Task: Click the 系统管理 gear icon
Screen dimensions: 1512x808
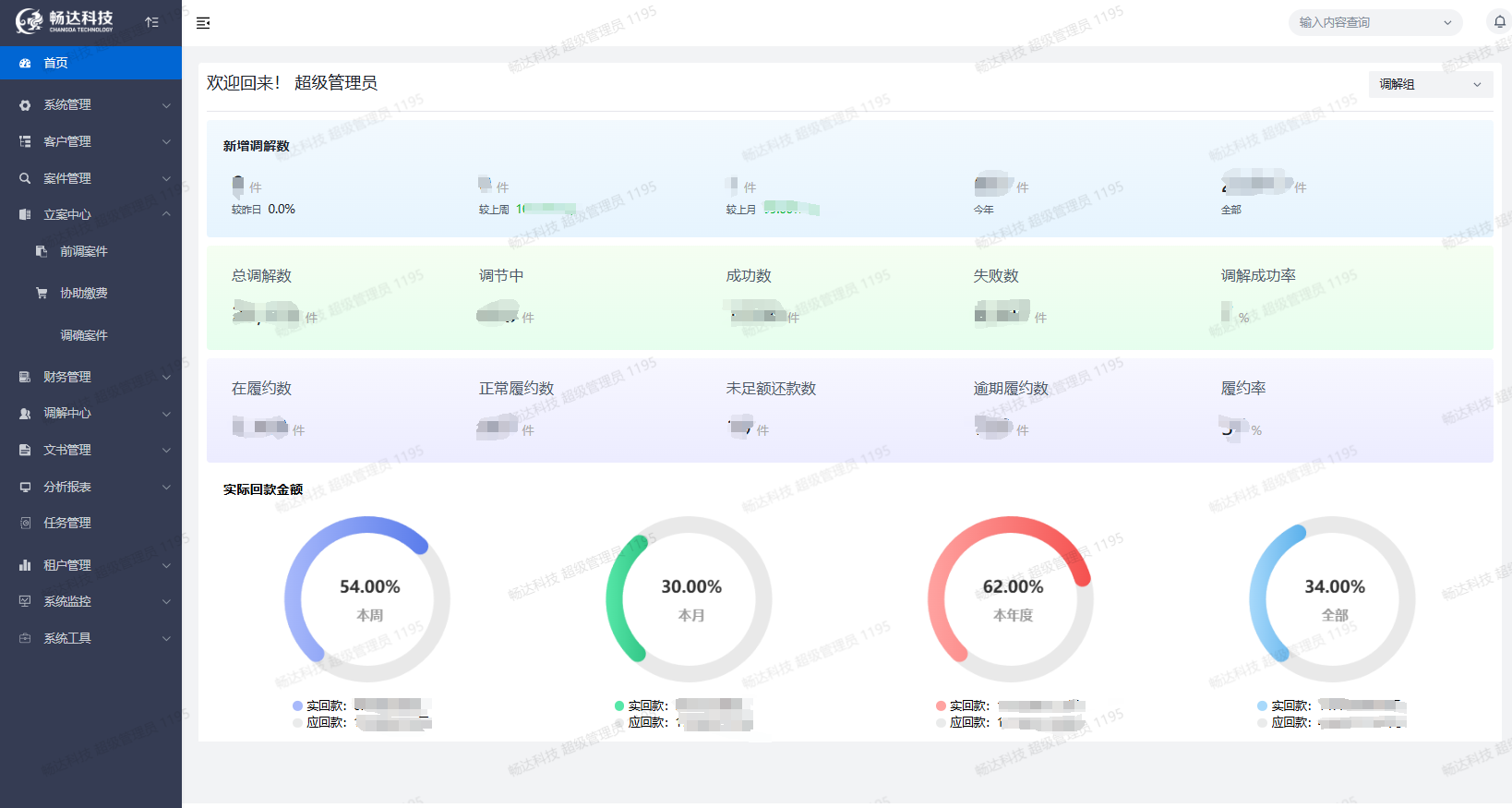Action: tap(25, 105)
